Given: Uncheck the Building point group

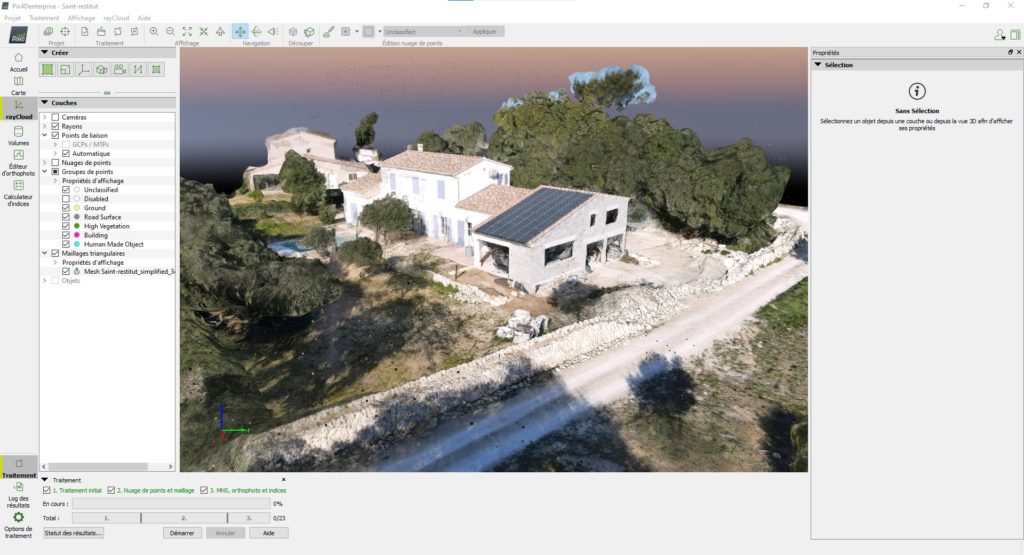Looking at the screenshot, I should [x=66, y=235].
